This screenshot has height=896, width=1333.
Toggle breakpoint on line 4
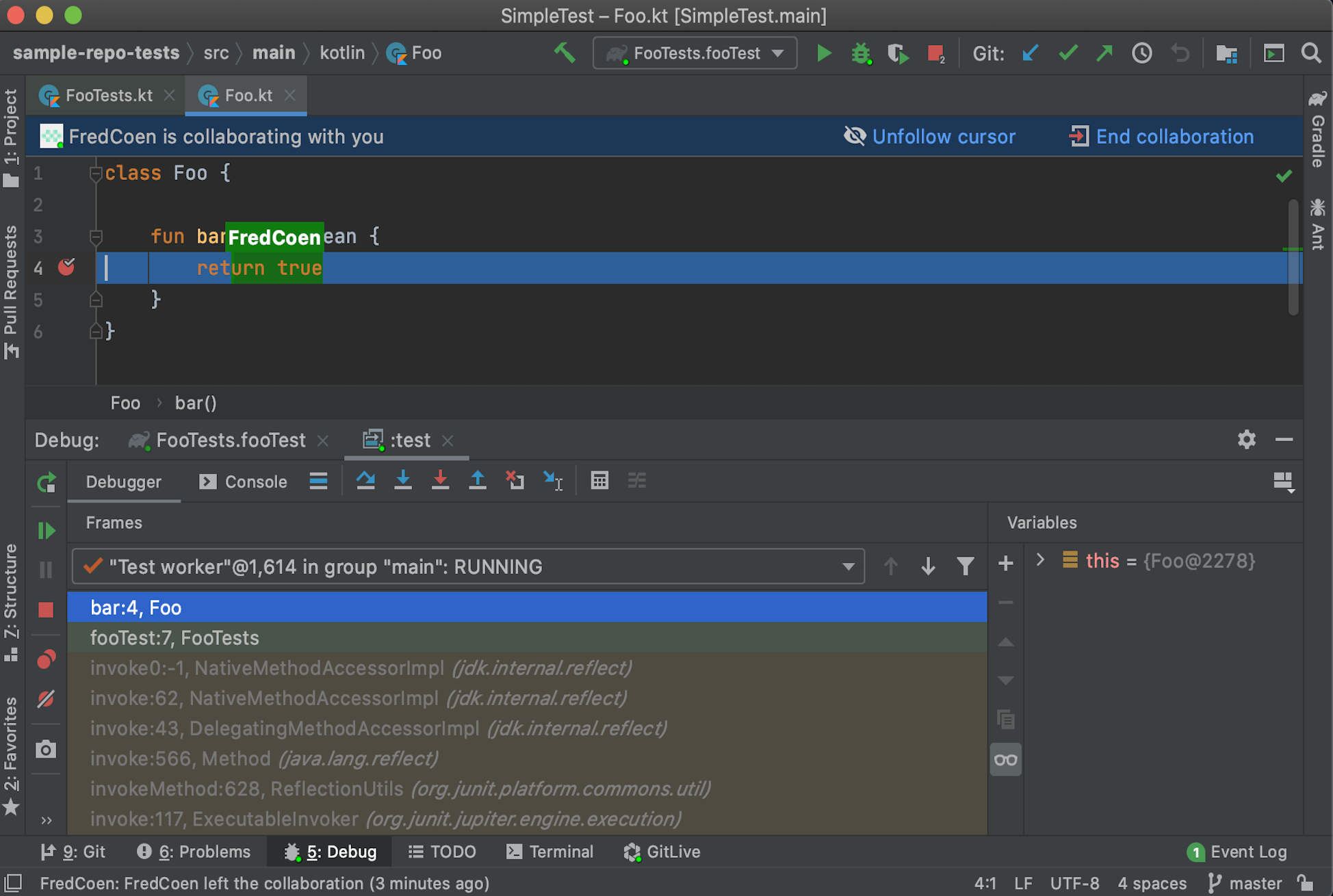66,267
